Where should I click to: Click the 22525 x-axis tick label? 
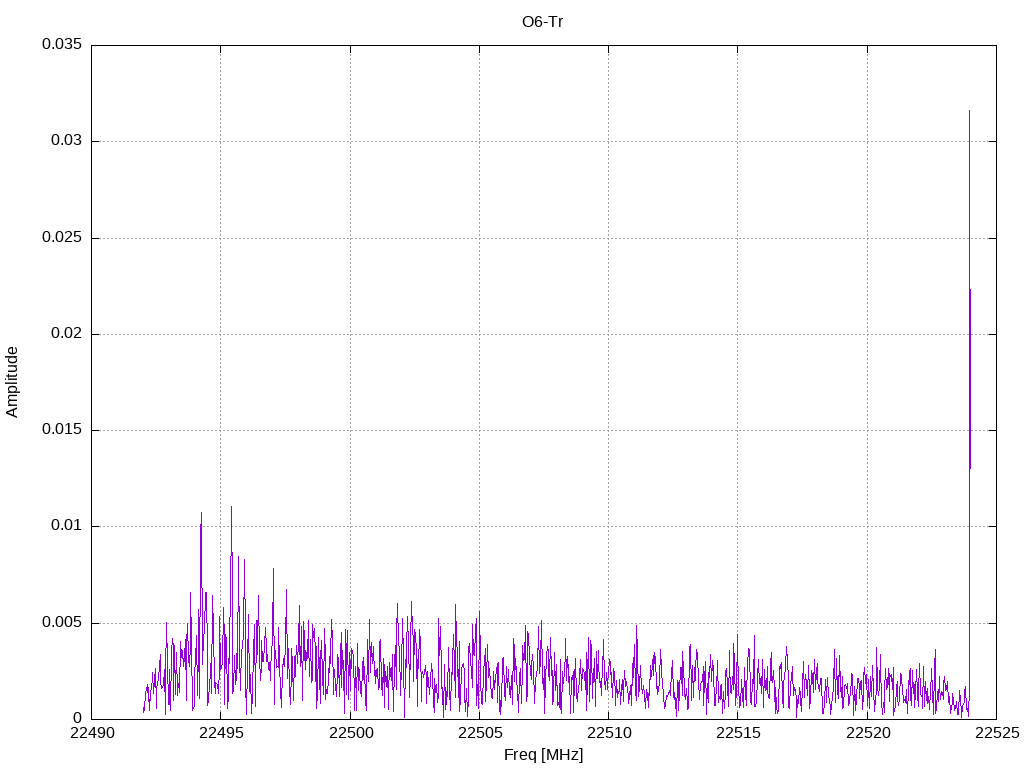[996, 733]
